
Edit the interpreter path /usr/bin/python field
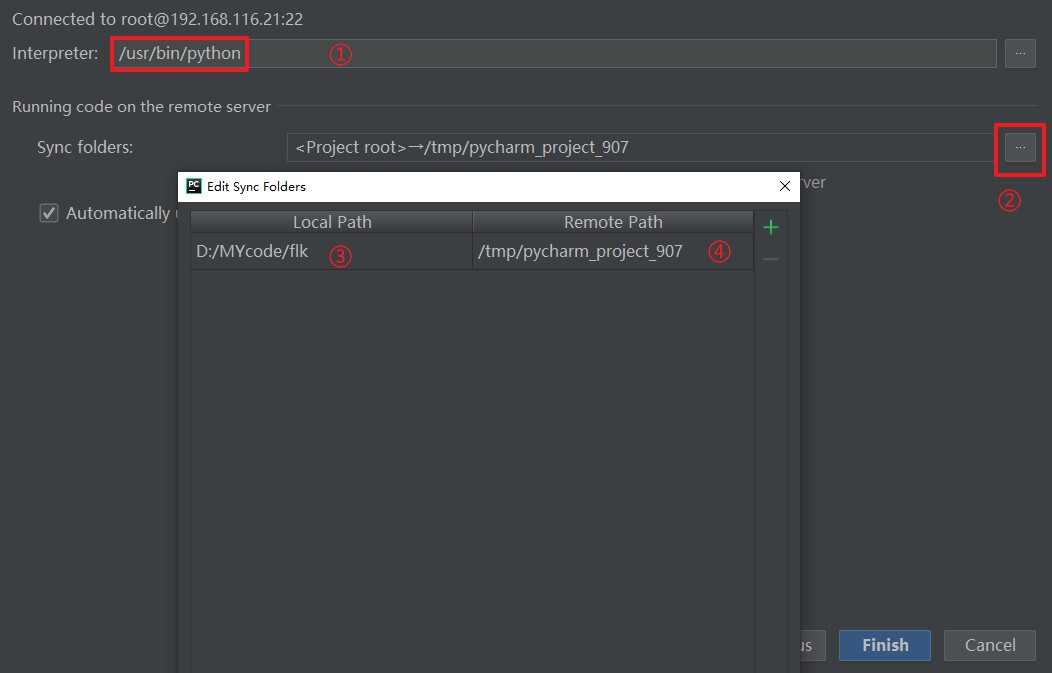(x=178, y=53)
